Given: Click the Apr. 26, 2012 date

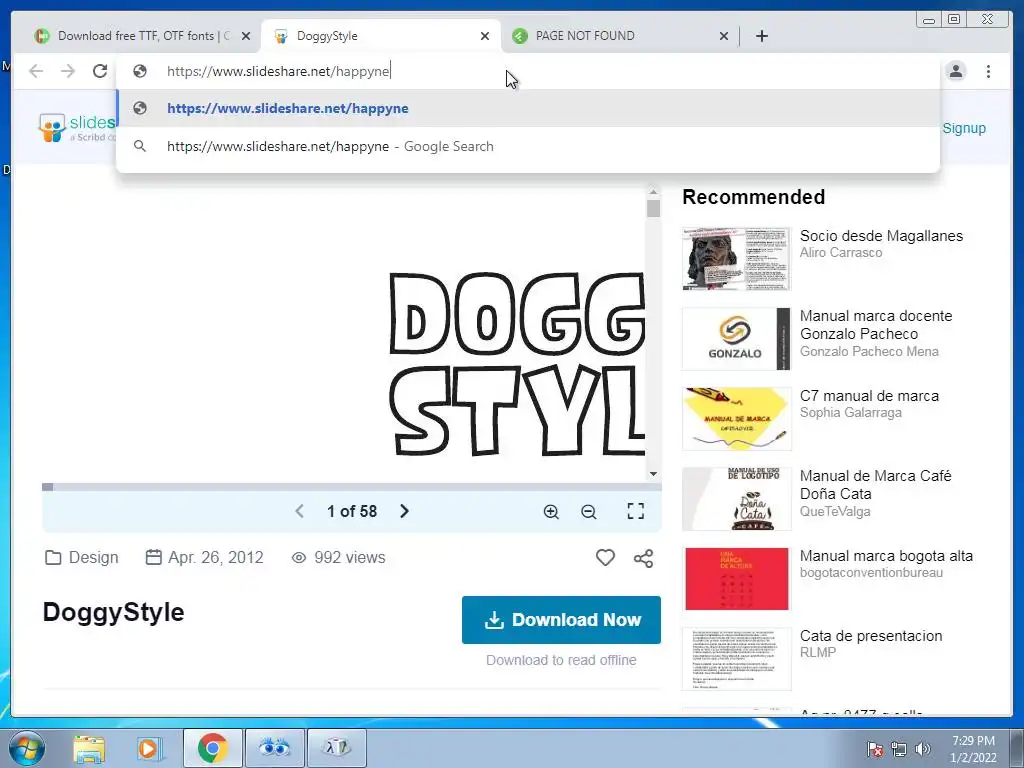Looking at the screenshot, I should [x=204, y=558].
